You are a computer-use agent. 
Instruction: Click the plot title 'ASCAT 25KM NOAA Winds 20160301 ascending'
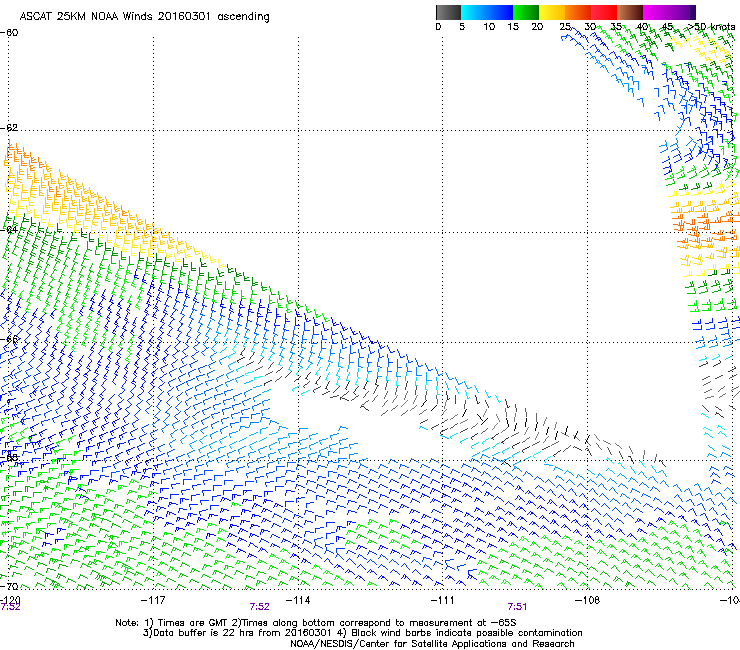[x=144, y=17]
